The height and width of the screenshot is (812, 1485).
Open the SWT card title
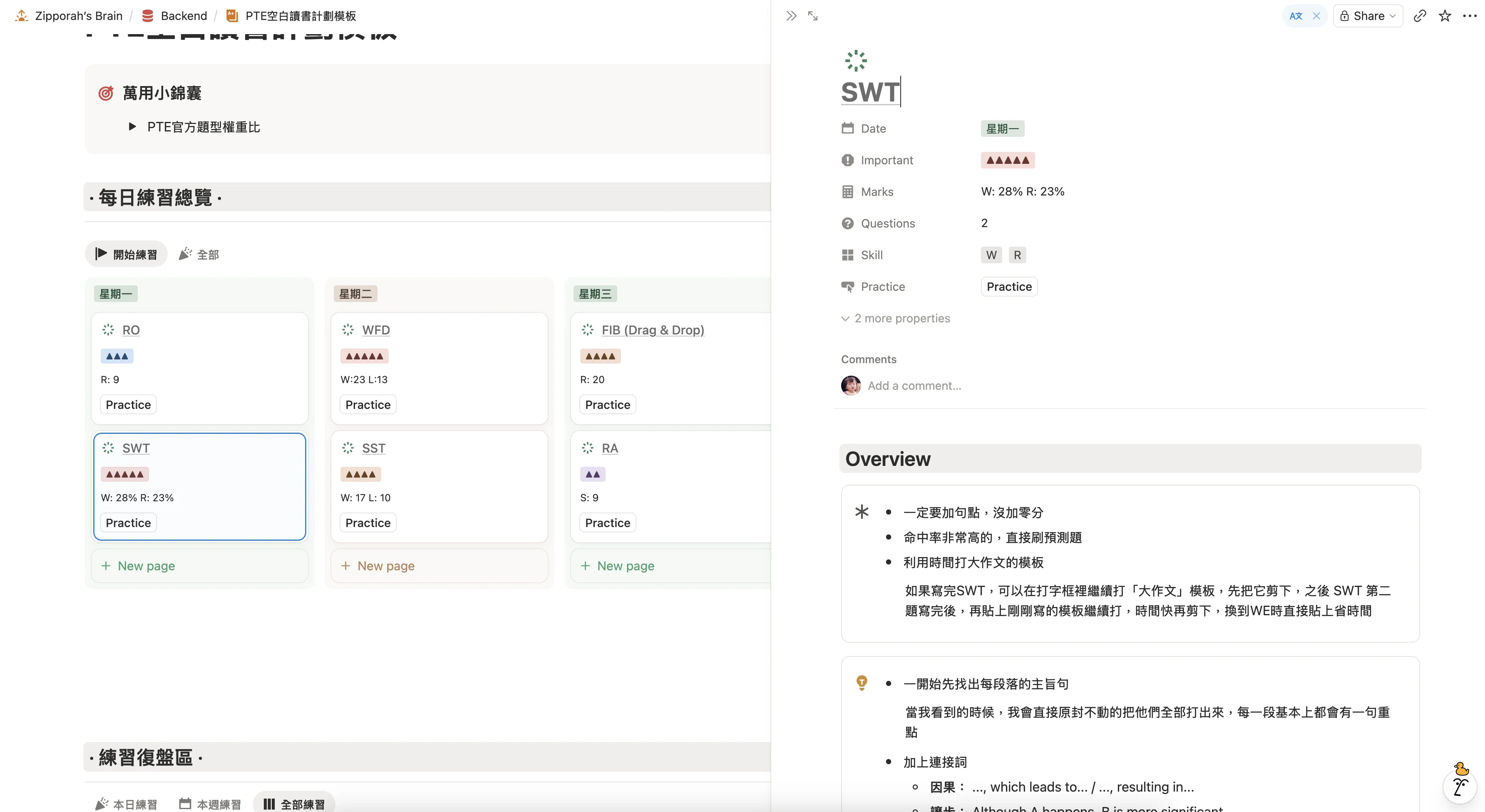pos(136,448)
